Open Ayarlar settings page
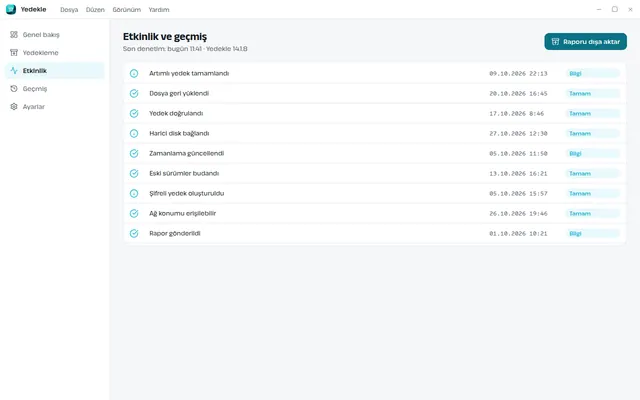 pyautogui.click(x=55, y=107)
